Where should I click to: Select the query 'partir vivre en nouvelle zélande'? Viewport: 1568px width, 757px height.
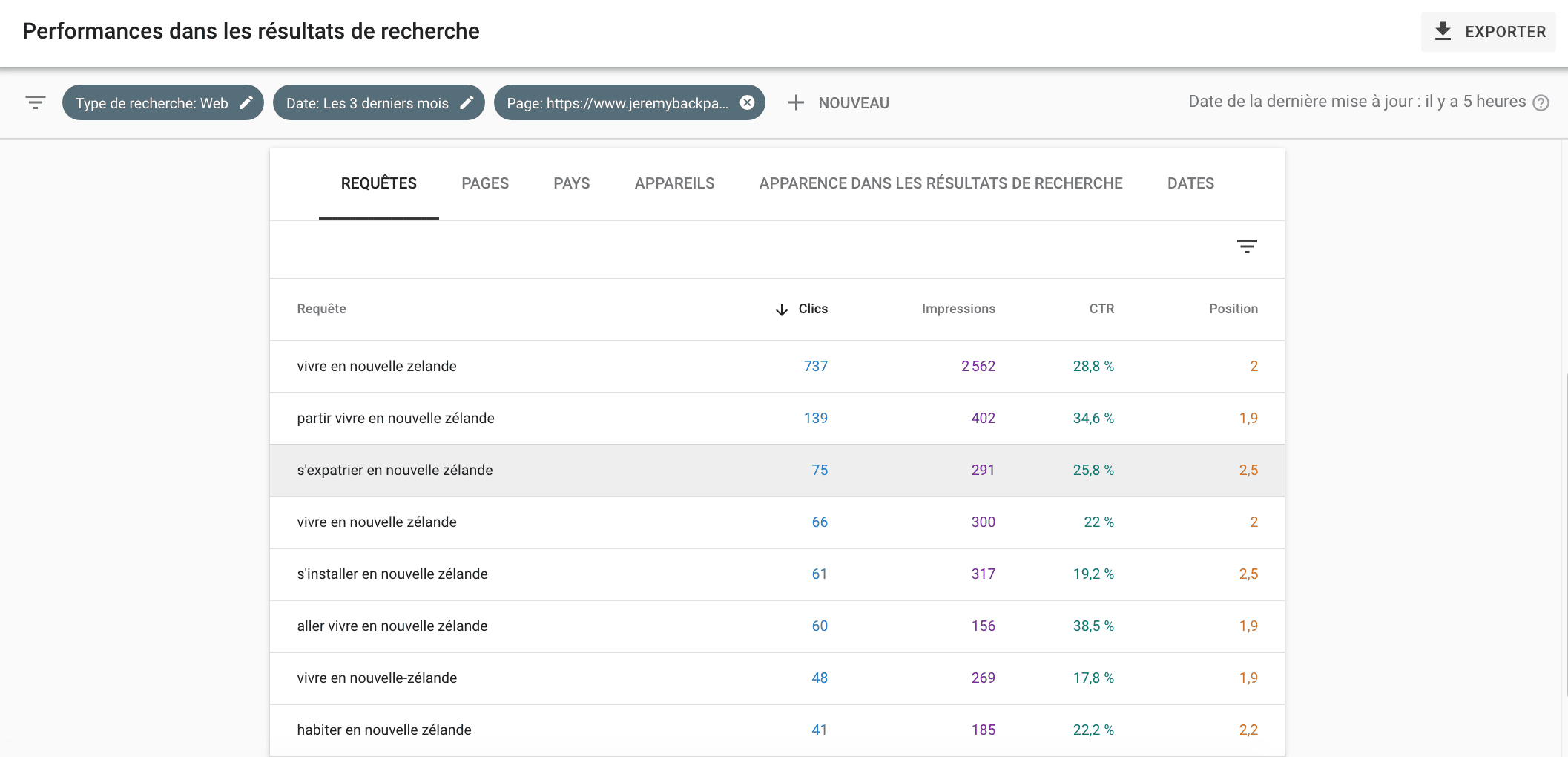[x=395, y=418]
